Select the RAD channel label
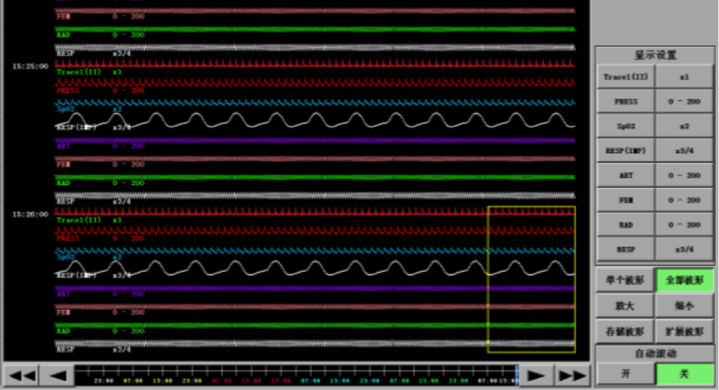719x390 pixels. 626,225
